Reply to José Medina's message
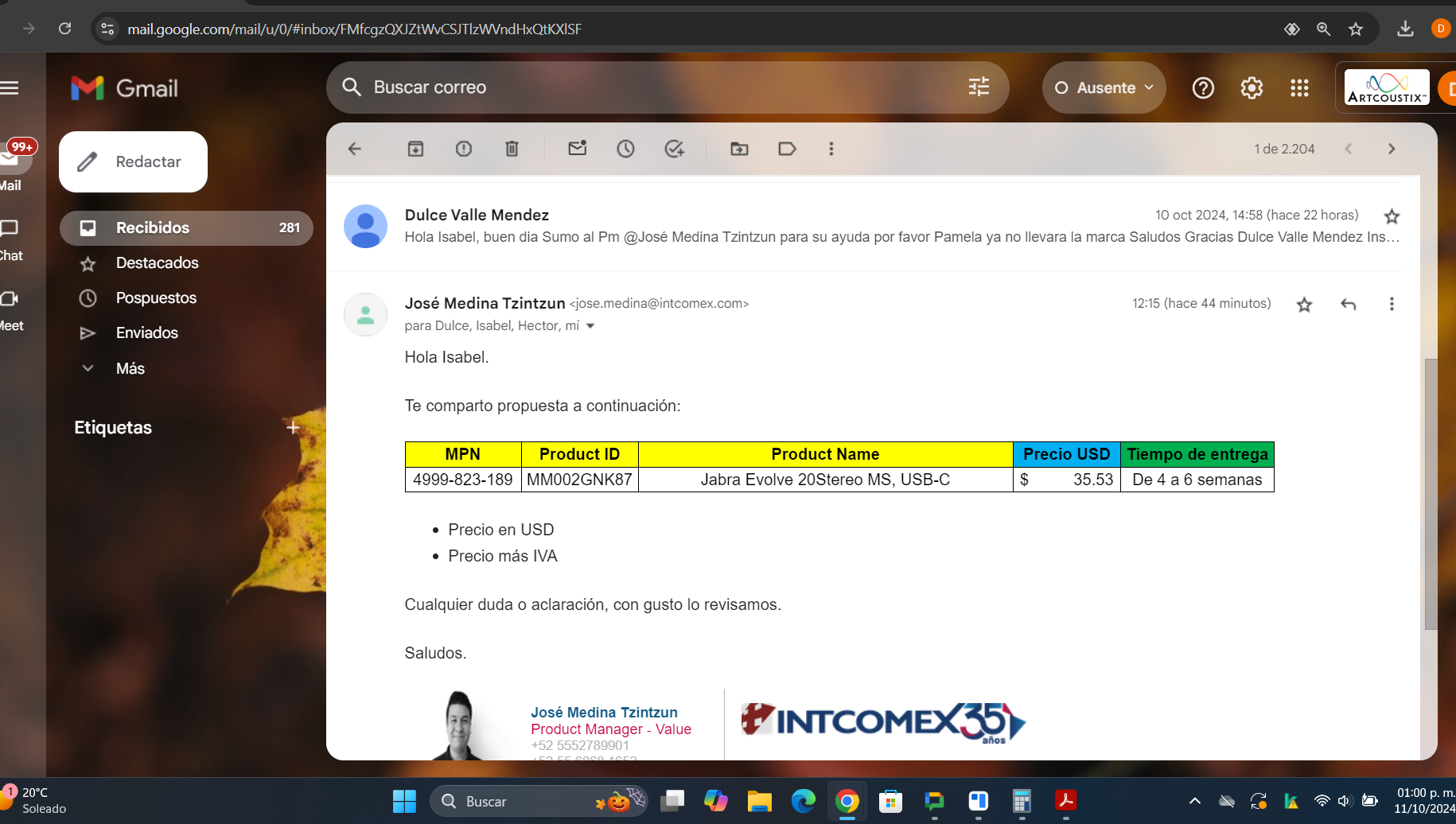Image resolution: width=1456 pixels, height=824 pixels. [1348, 305]
